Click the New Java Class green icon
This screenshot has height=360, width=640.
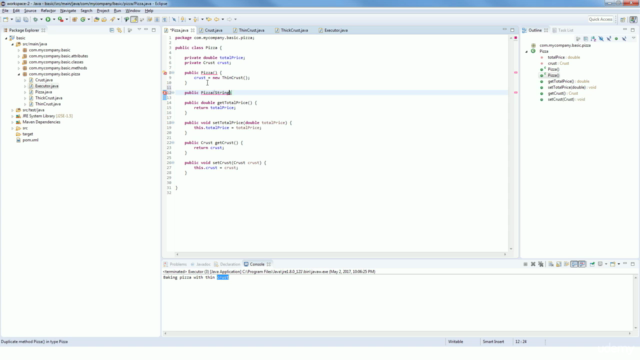(83, 19)
